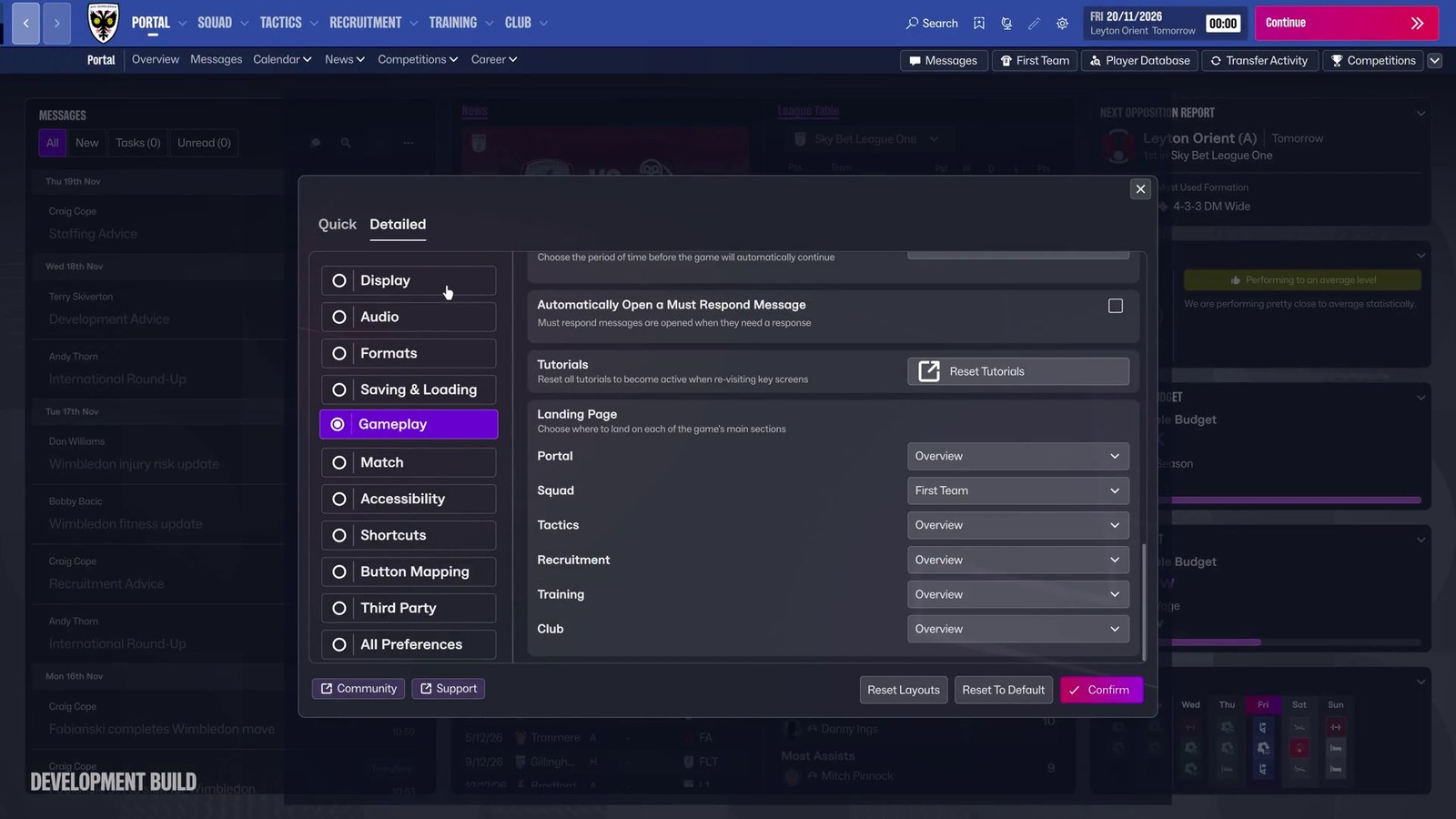
Task: Open the AFC Wimbledon club crest
Action: coord(103,23)
